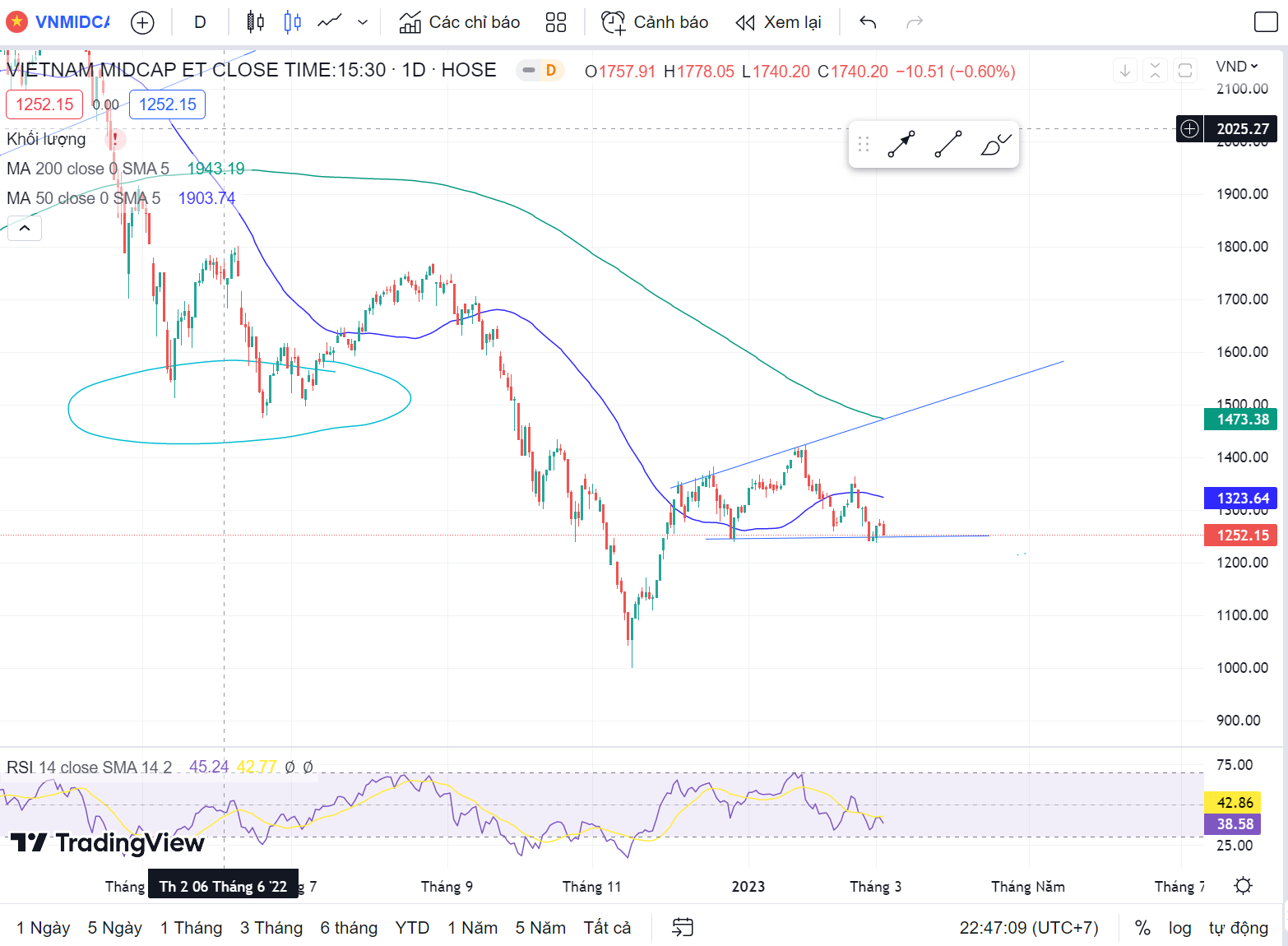Select the arrow line drawing tool
The width and height of the screenshot is (1288, 946).
coord(901,145)
